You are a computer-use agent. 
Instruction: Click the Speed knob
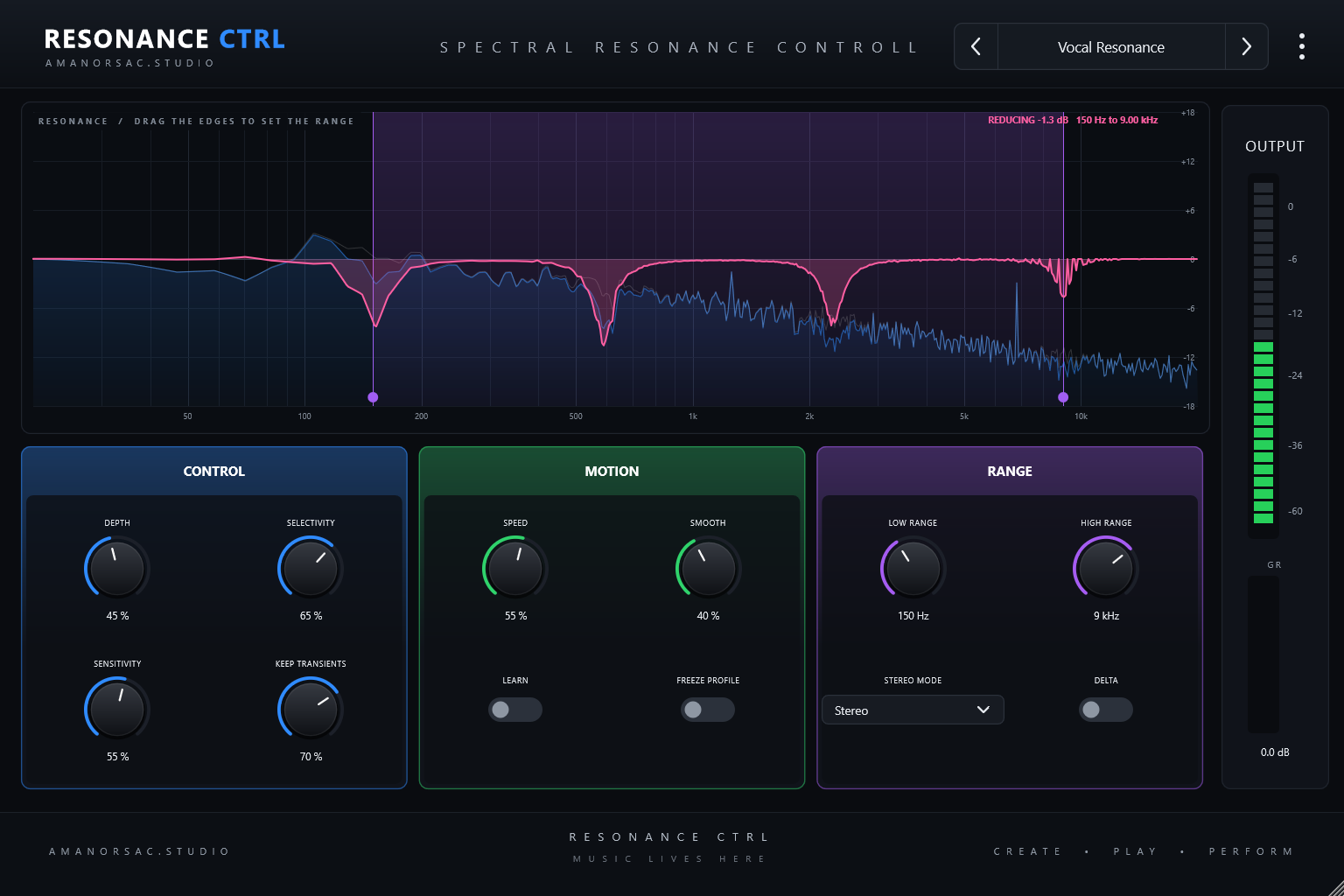[515, 568]
